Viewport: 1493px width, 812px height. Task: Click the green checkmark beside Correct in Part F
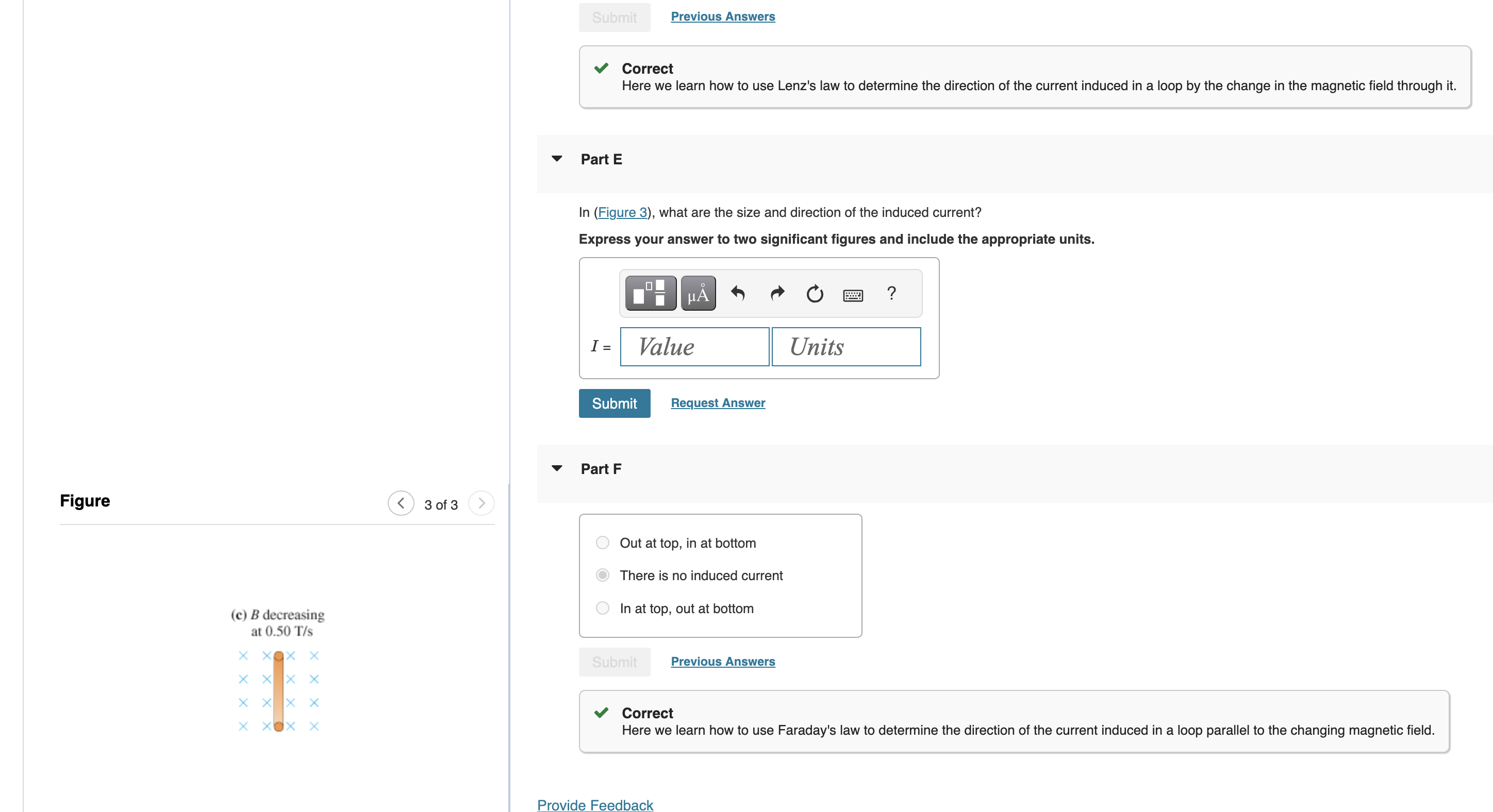[601, 713]
